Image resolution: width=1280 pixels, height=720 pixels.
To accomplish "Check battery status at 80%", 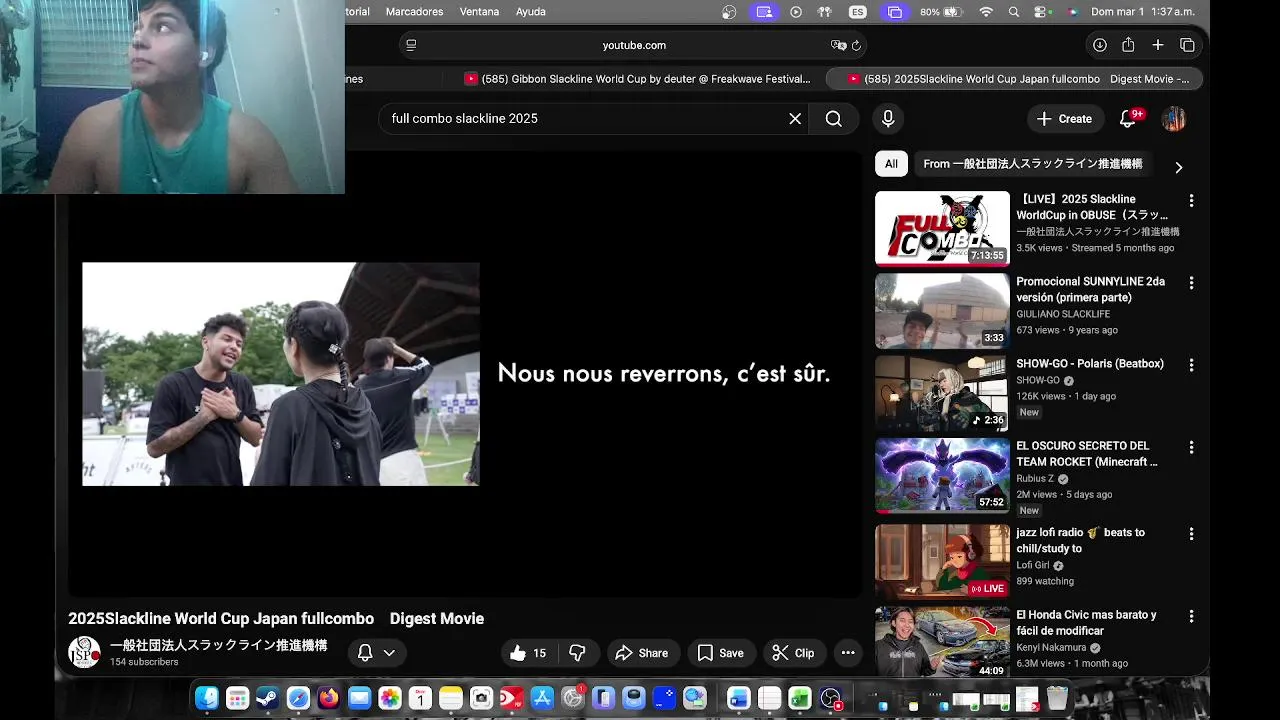I will (940, 12).
